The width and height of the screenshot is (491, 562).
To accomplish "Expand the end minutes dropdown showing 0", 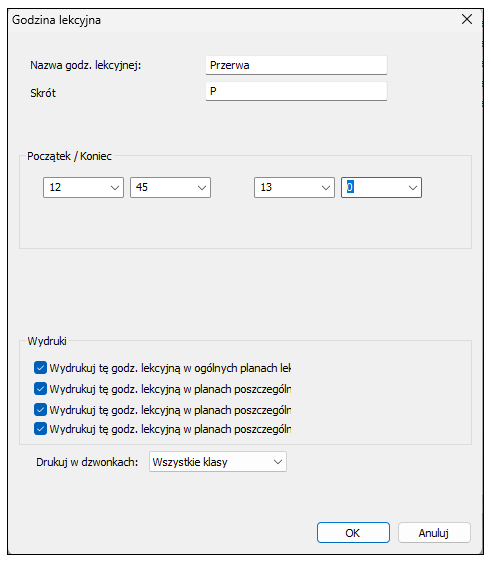I will pos(381,187).
